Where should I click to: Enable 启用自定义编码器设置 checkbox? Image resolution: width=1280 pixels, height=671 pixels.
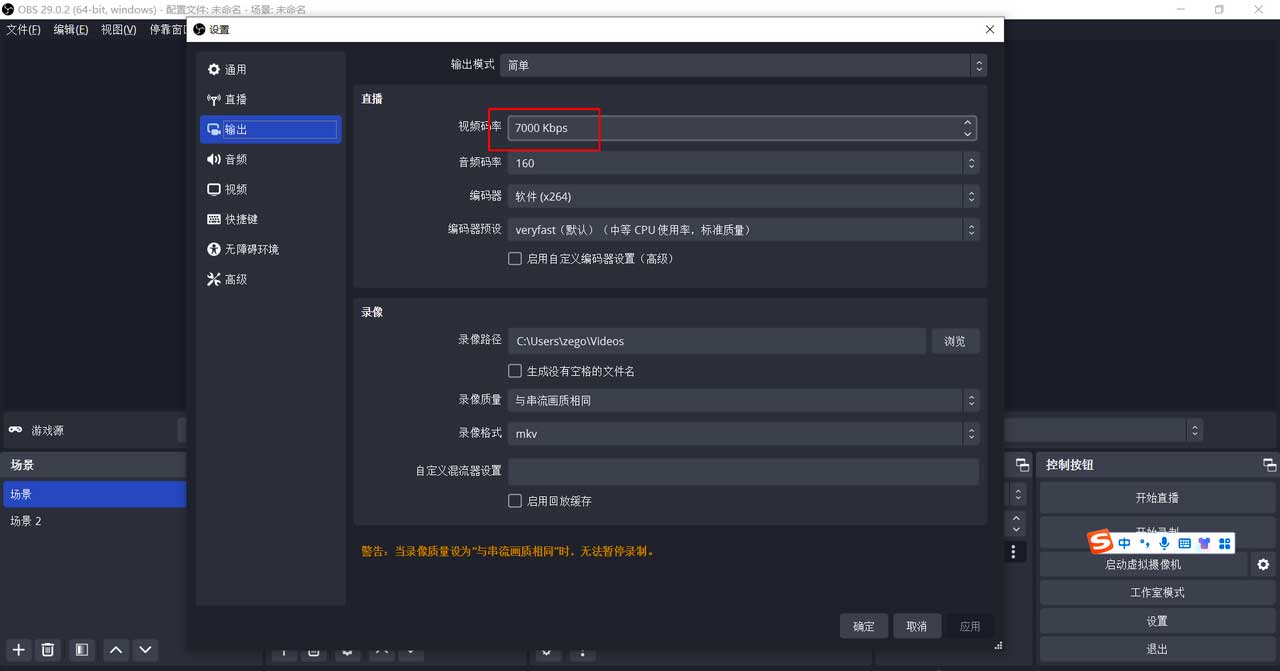click(x=515, y=259)
